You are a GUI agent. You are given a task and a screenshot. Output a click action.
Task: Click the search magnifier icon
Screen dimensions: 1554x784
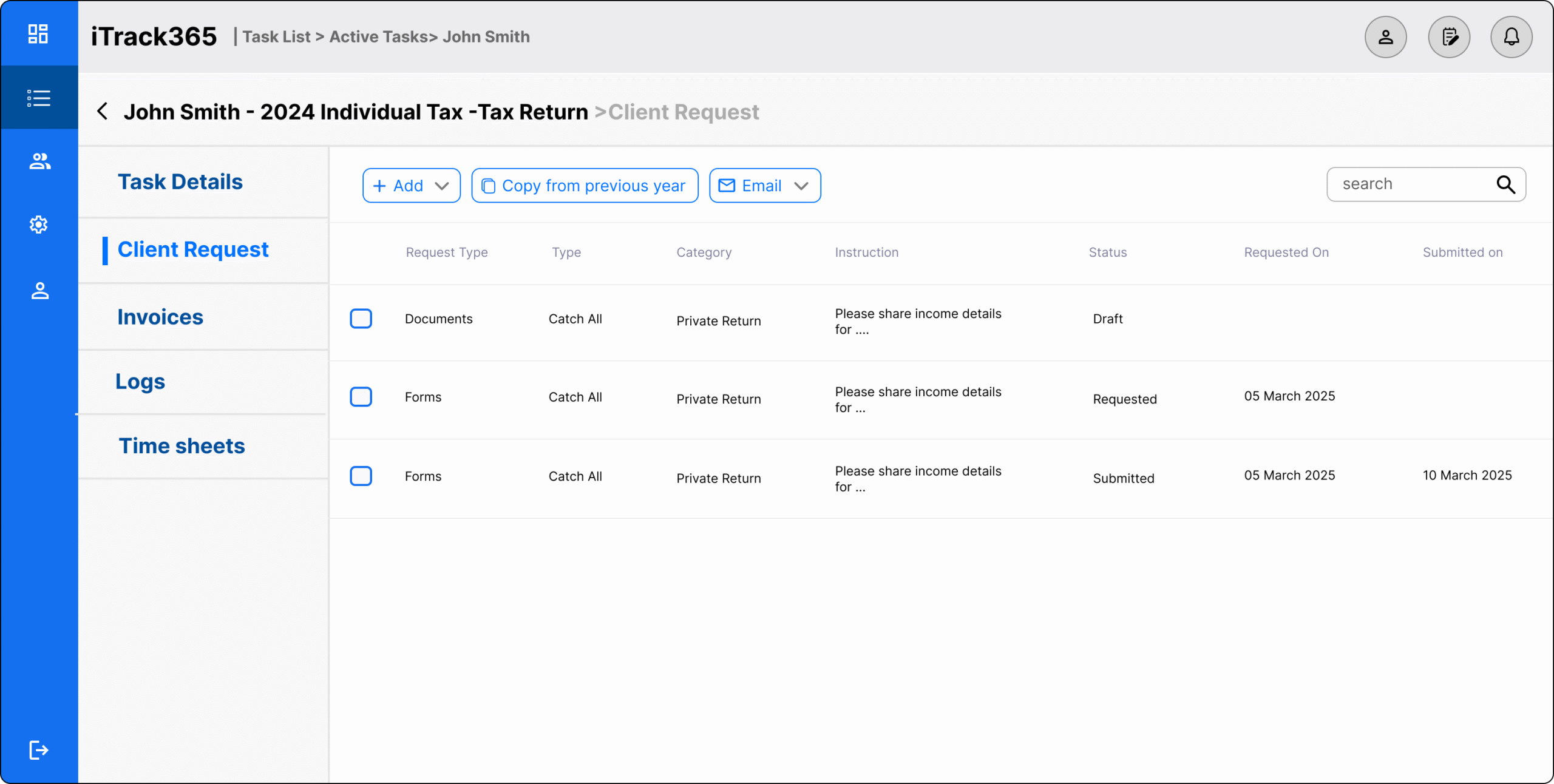pyautogui.click(x=1505, y=184)
